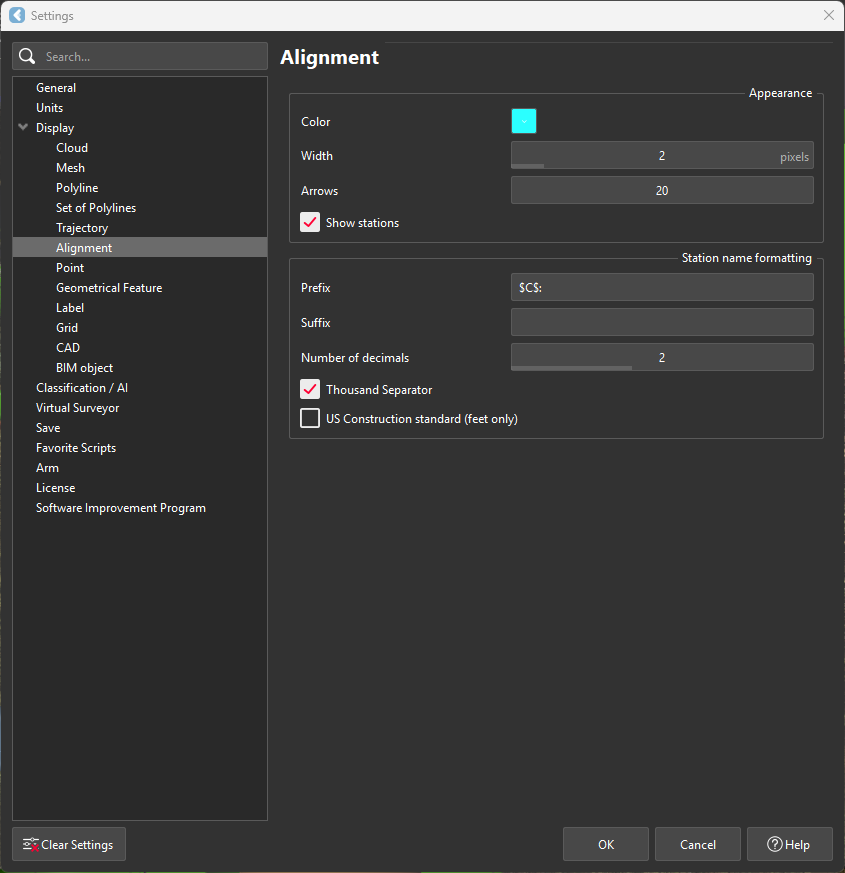Image resolution: width=845 pixels, height=873 pixels.
Task: Go to Classification / AI settings
Action: click(82, 388)
